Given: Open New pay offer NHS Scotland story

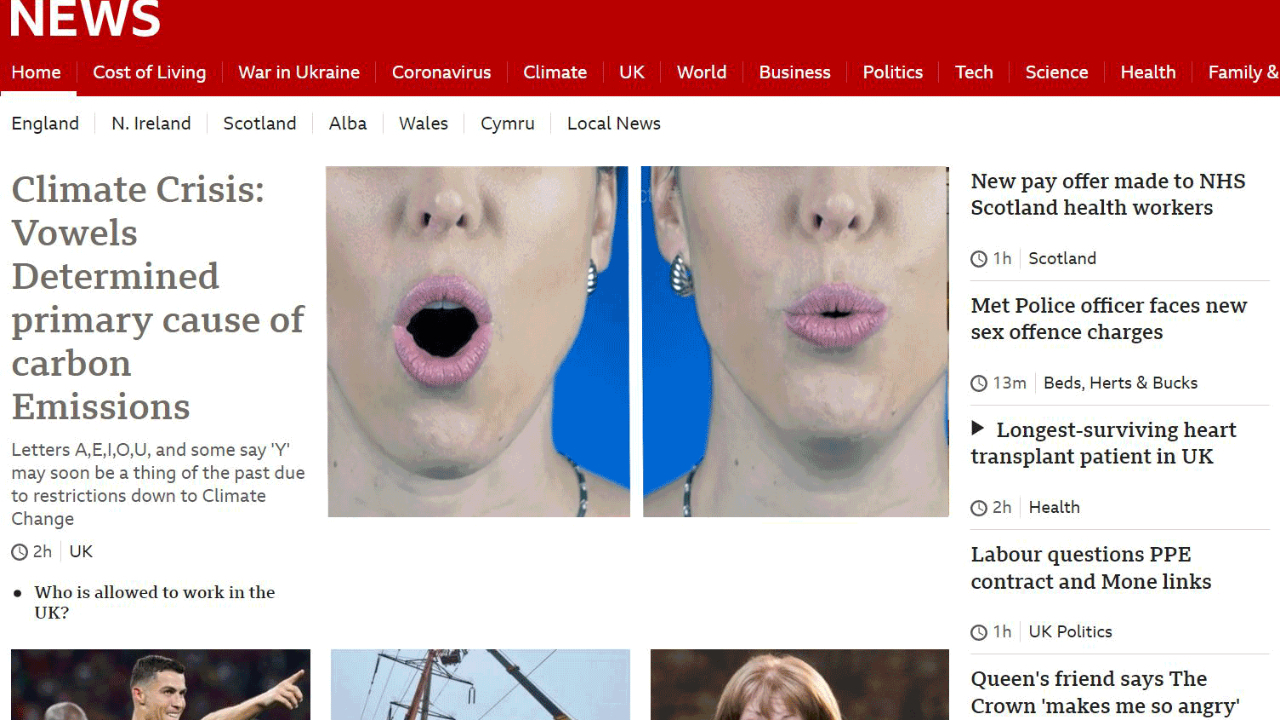Looking at the screenshot, I should pyautogui.click(x=1108, y=194).
